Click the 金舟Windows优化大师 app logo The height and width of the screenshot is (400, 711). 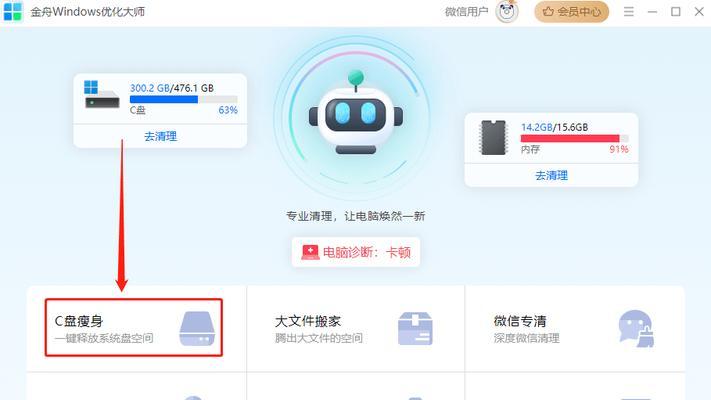(x=12, y=11)
